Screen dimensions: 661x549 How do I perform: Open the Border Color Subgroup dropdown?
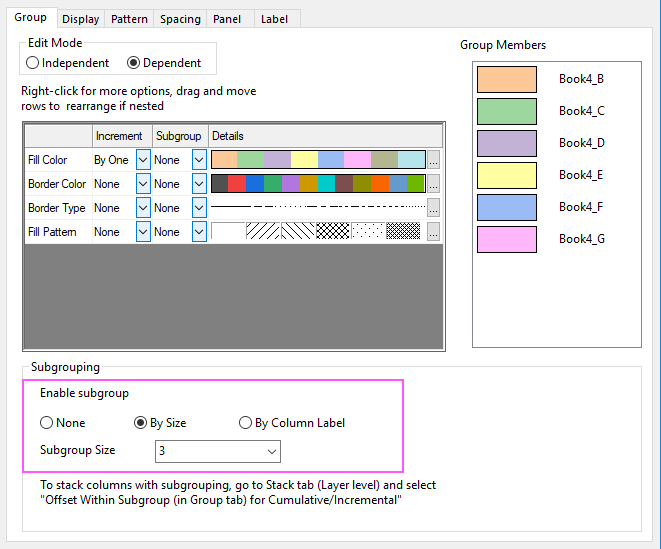(199, 184)
